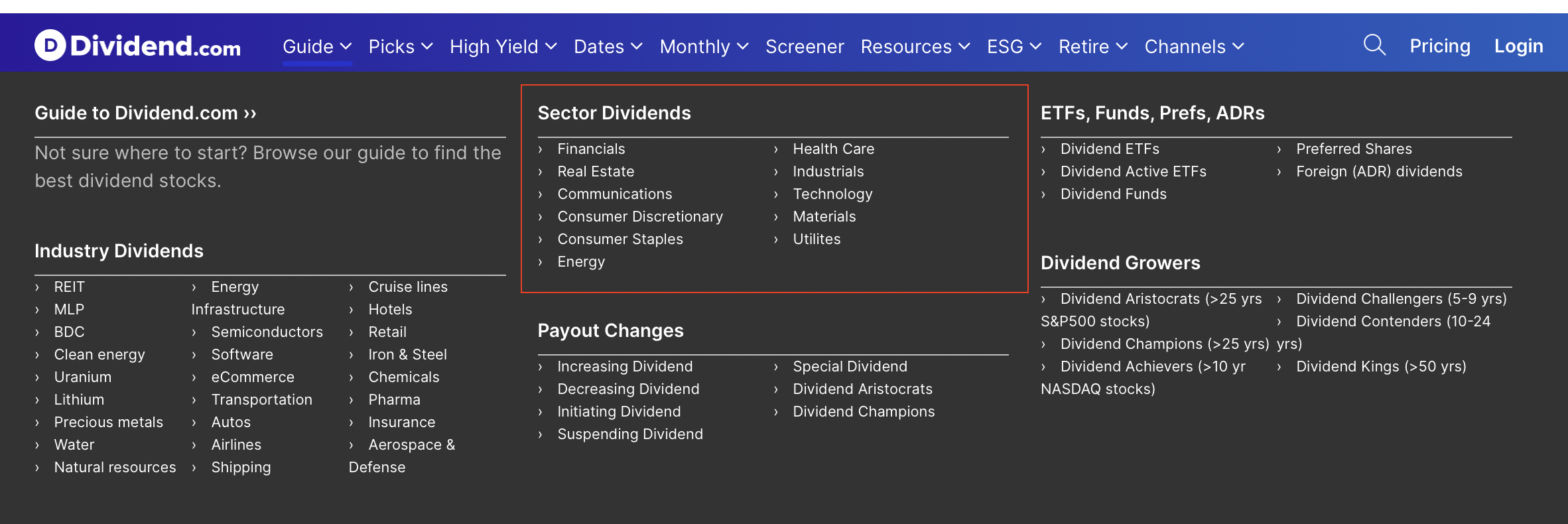Open Airlines industry
The width and height of the screenshot is (1568, 524).
click(236, 444)
